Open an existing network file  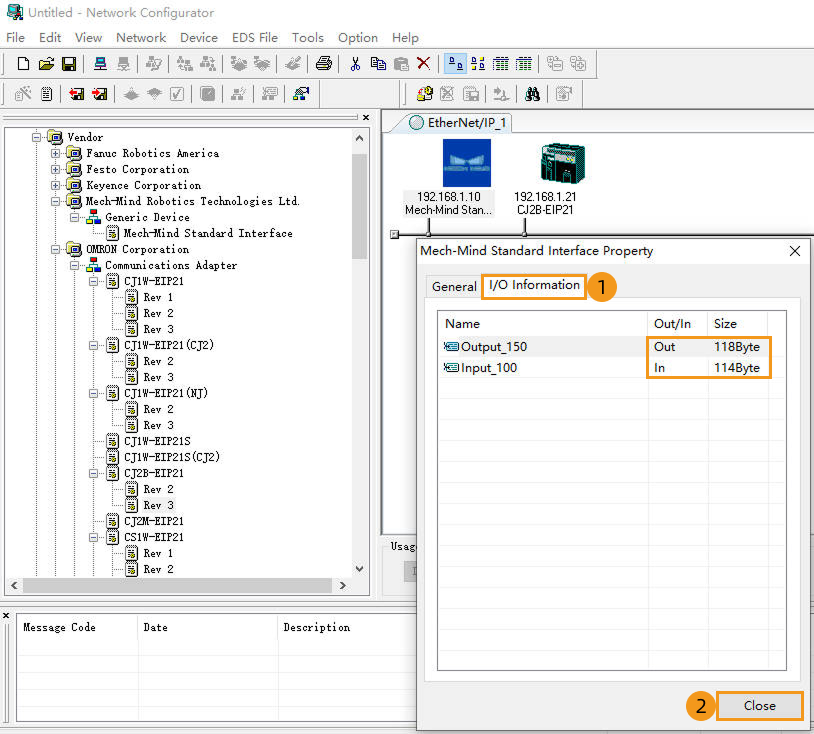45,63
